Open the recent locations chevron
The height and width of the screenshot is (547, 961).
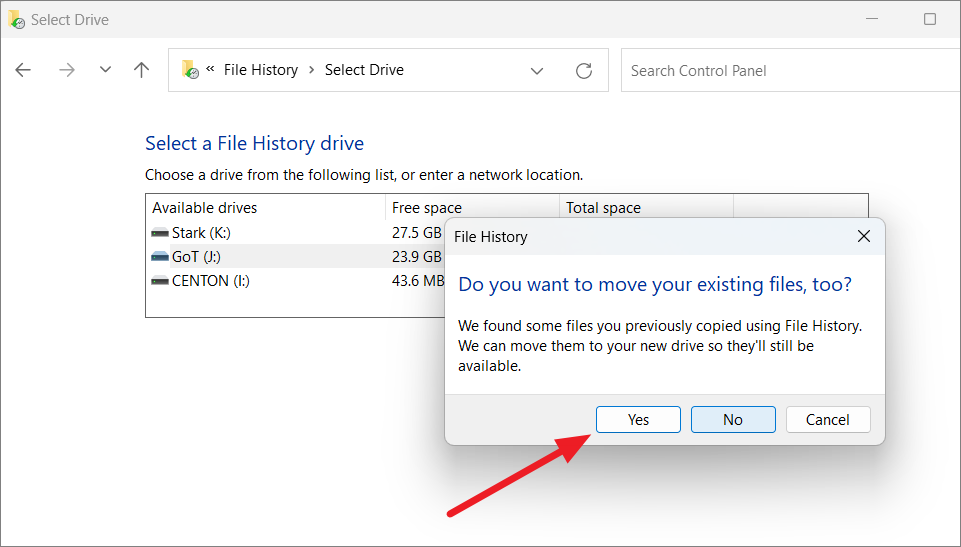(105, 70)
